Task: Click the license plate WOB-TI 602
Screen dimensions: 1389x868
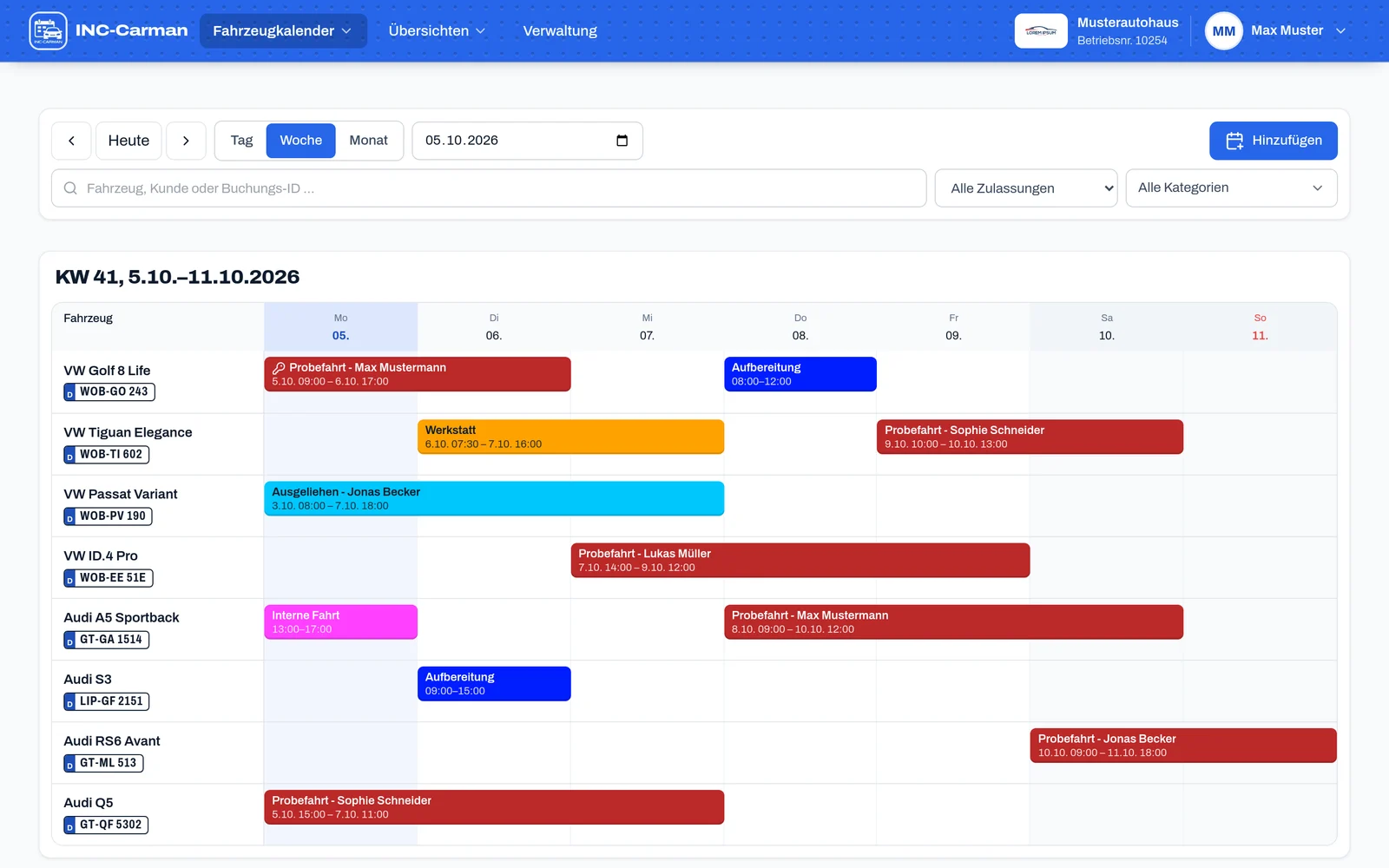Action: point(107,454)
